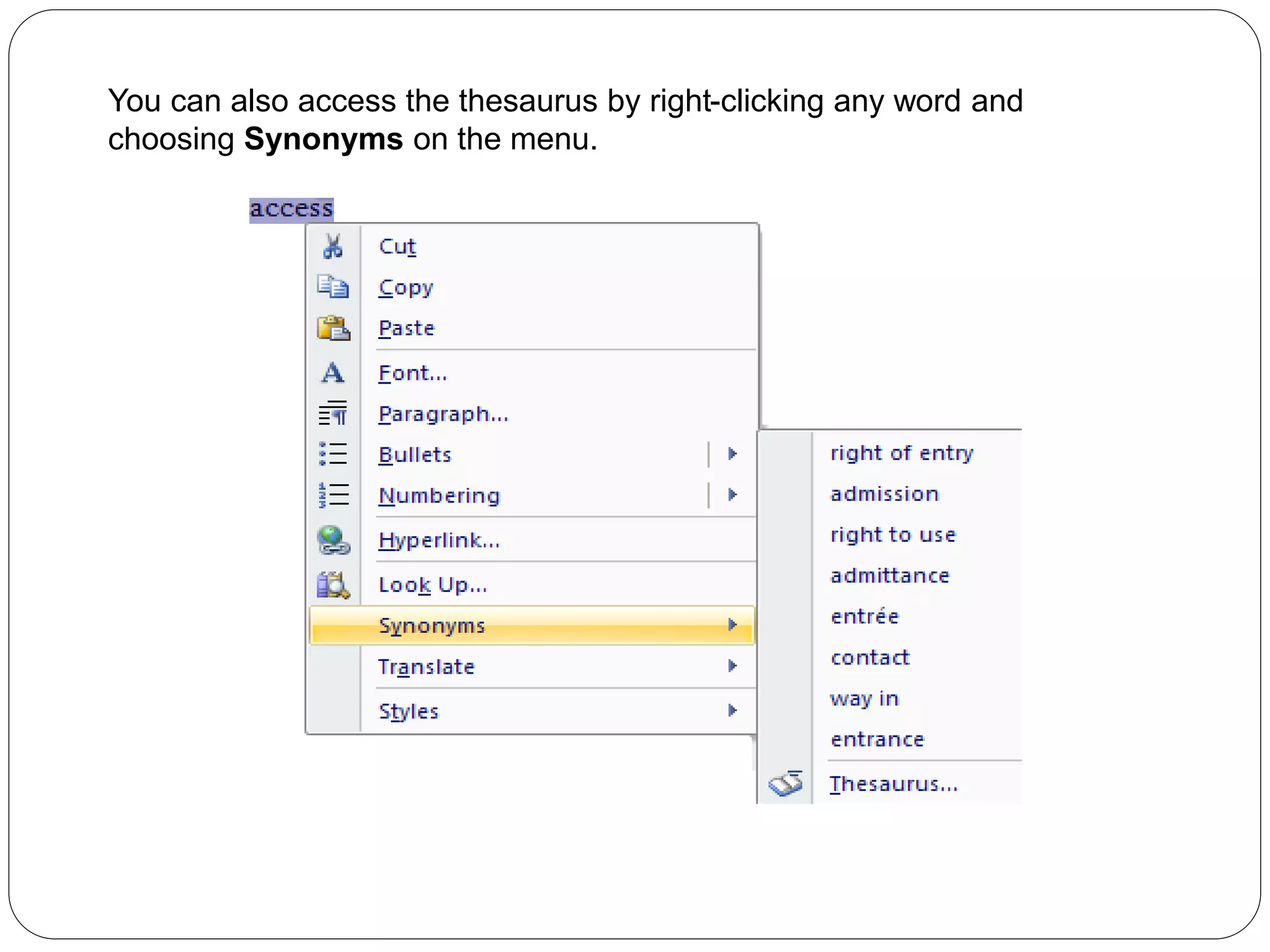
Task: Select the Numbering menu entry
Action: (x=532, y=495)
